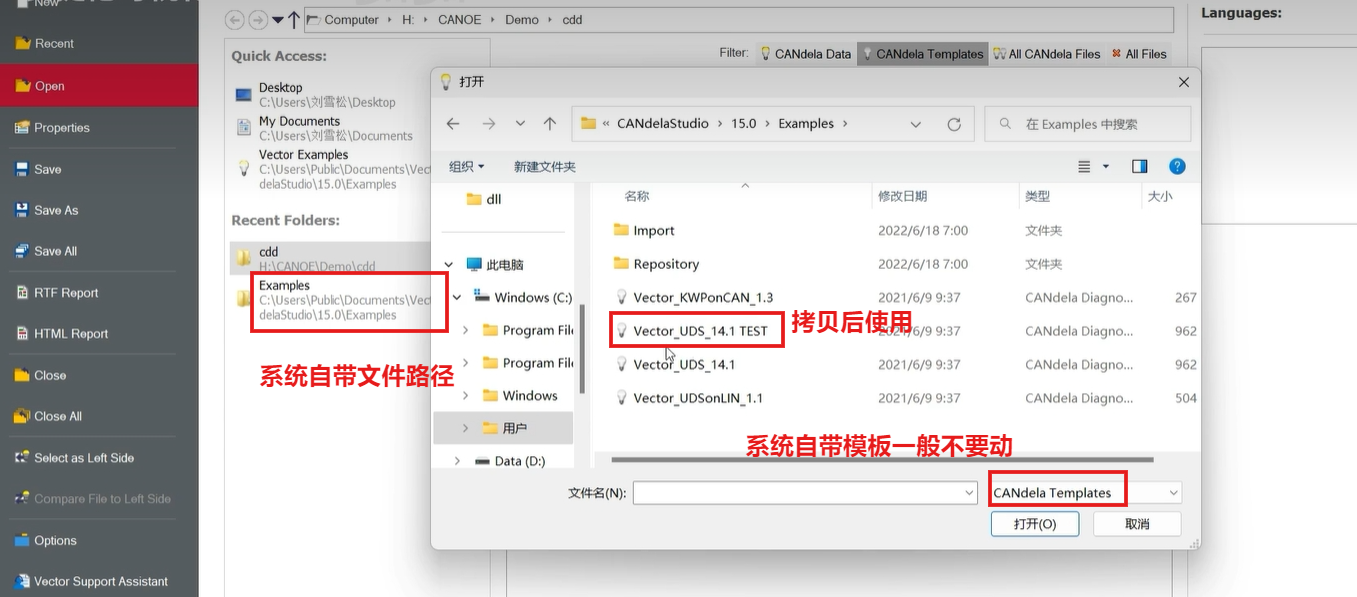
Task: Choose Save As in the left menu
Action: point(56,211)
